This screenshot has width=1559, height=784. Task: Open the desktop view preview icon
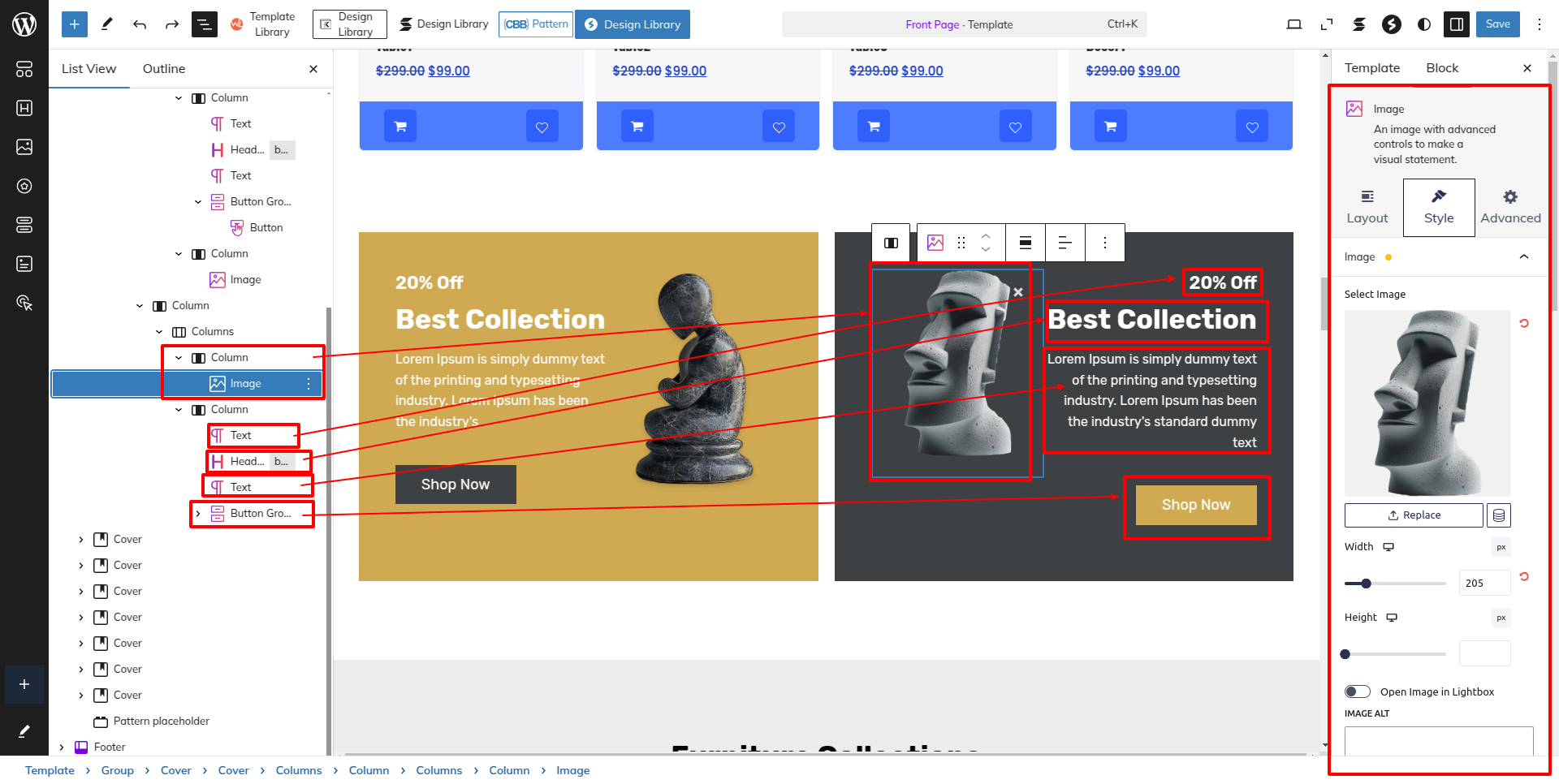point(1294,24)
